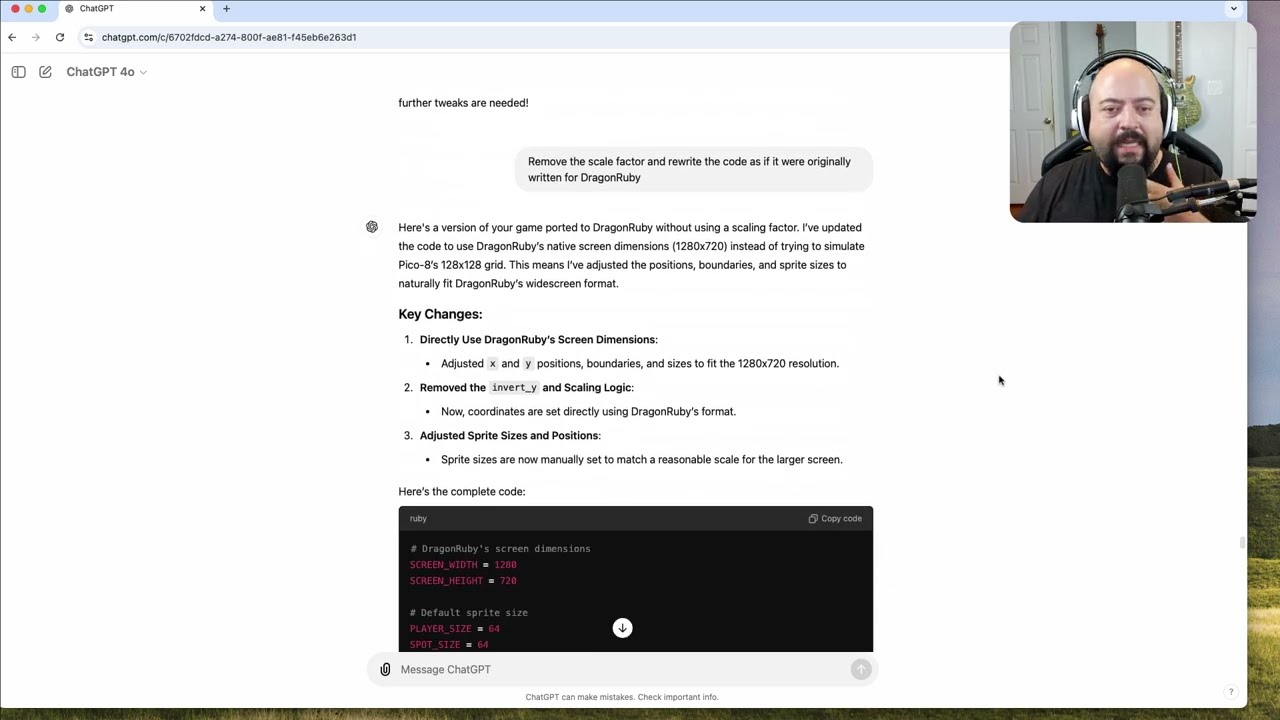Image resolution: width=1280 pixels, height=720 pixels.
Task: Click the send message arrow button
Action: point(861,669)
